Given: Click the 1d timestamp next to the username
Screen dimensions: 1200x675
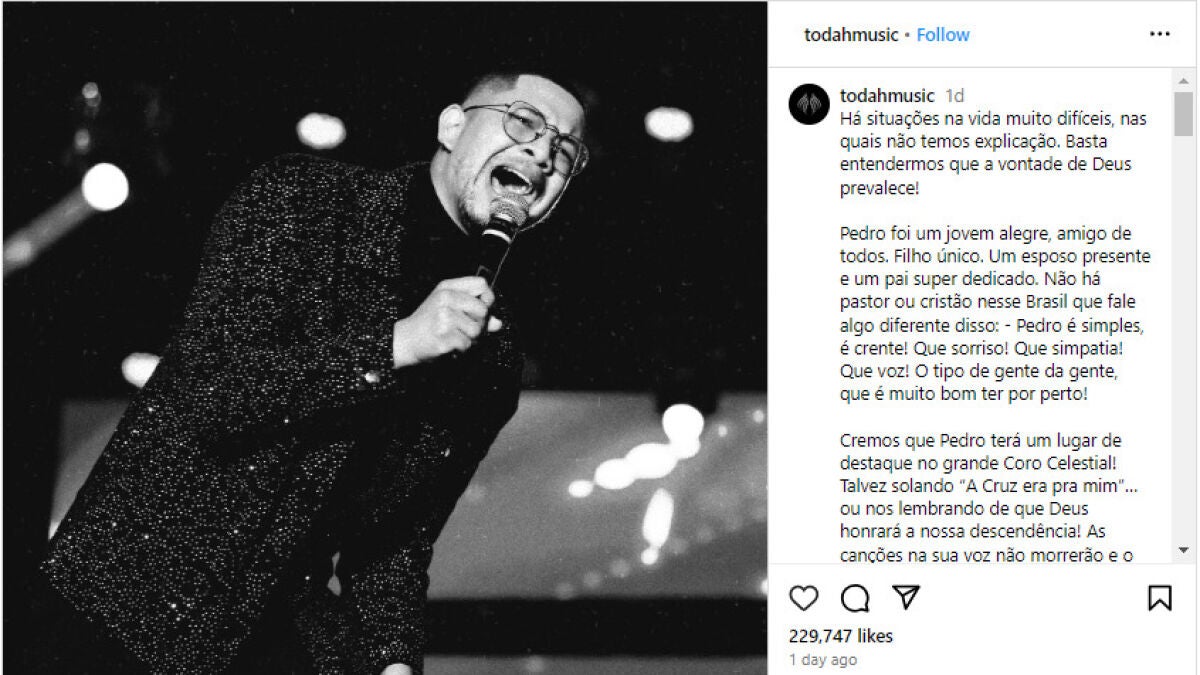Looking at the screenshot, I should click(955, 96).
